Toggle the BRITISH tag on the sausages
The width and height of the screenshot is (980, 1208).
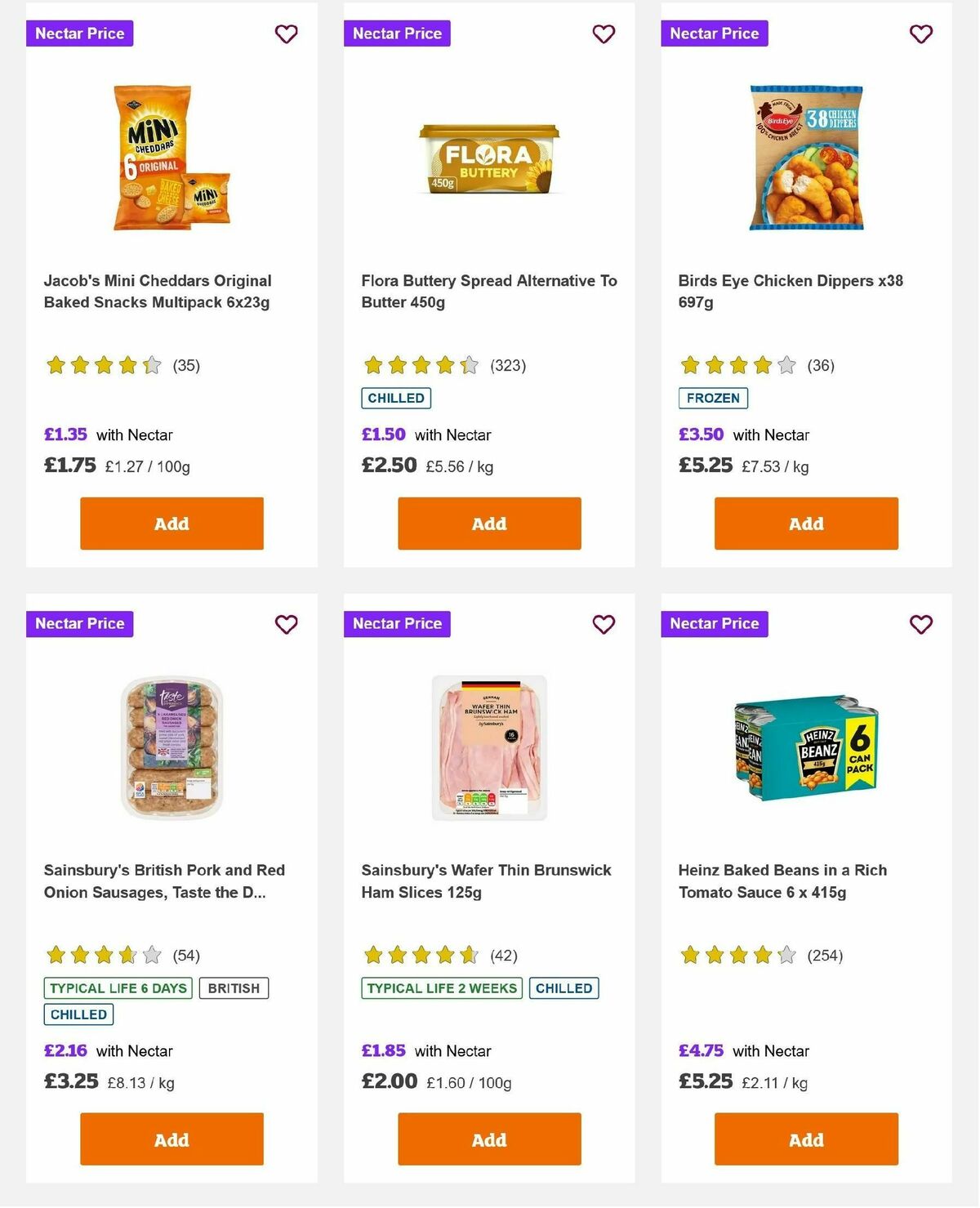click(234, 987)
